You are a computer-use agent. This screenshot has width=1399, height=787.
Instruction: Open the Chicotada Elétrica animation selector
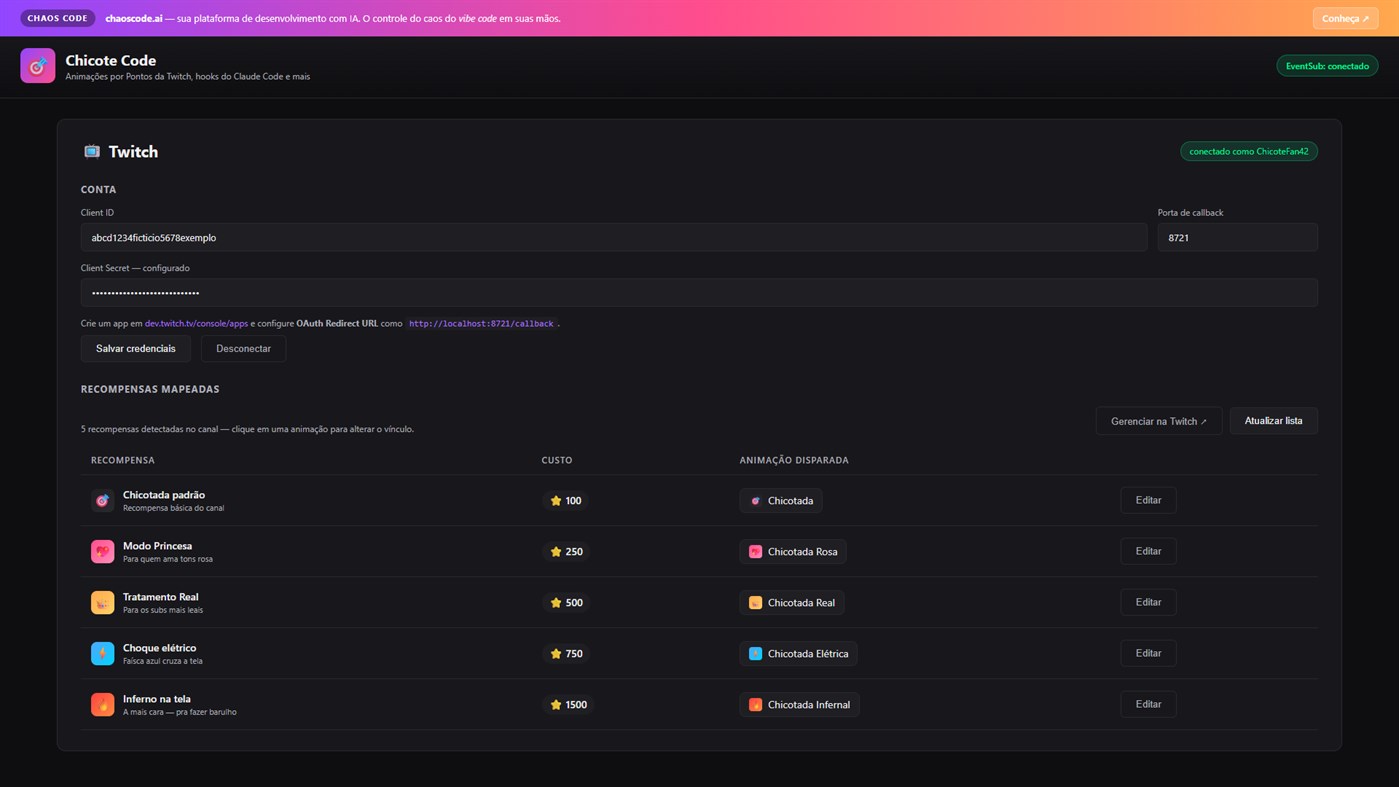coord(798,653)
